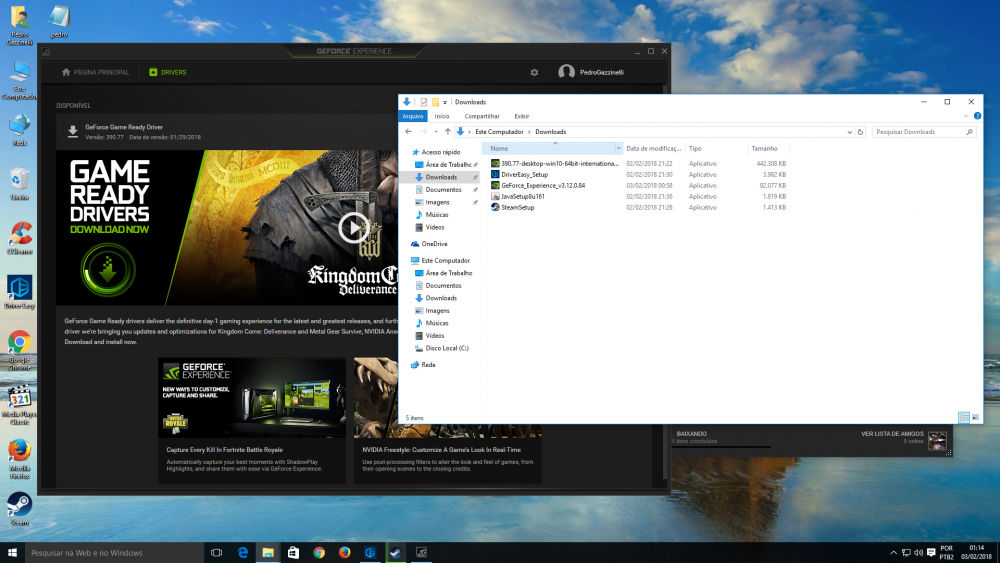Open Músicas under quick access
The image size is (1000, 563).
coord(432,215)
